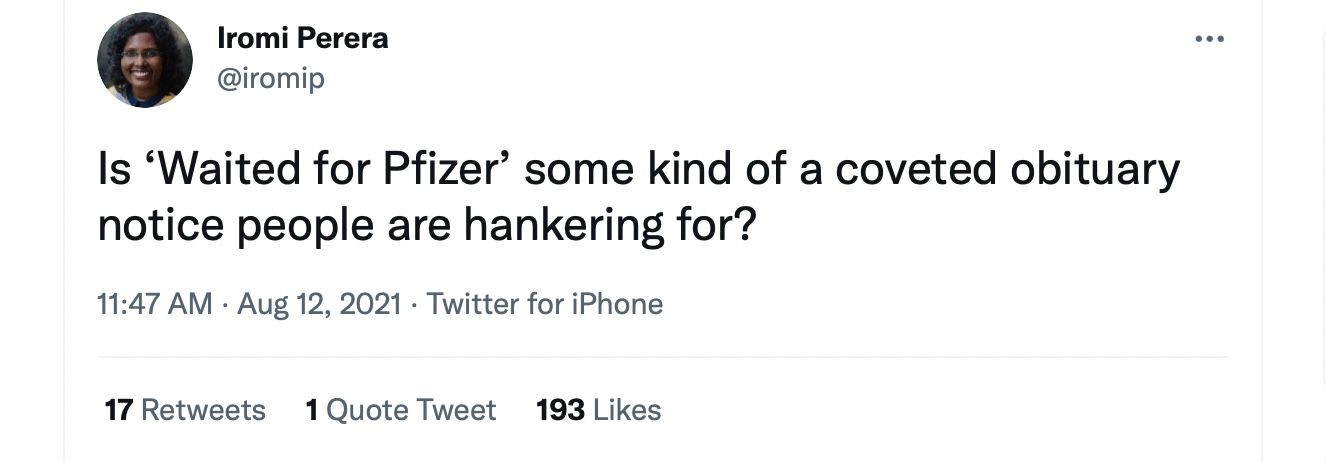1326x462 pixels.
Task: Open the Twitter for iPhone source link
Action: [x=545, y=304]
